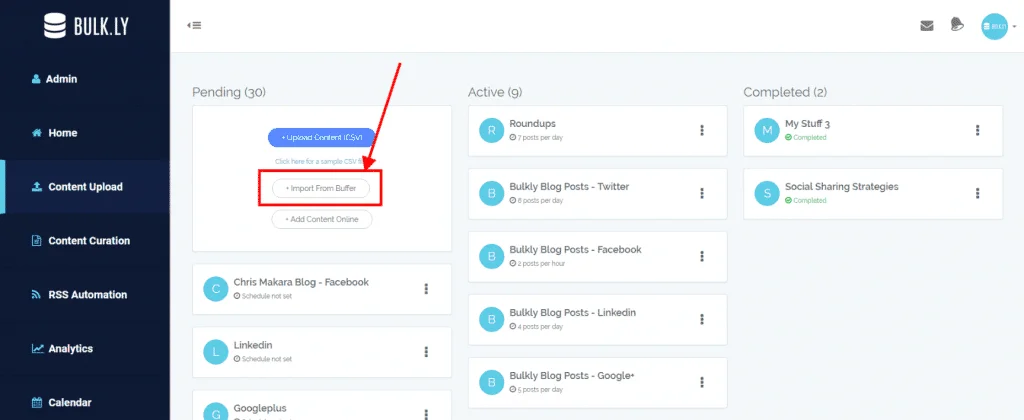Screen dimensions: 1024x420
Task: Open the Googleplus pending group title
Action: 260,408
